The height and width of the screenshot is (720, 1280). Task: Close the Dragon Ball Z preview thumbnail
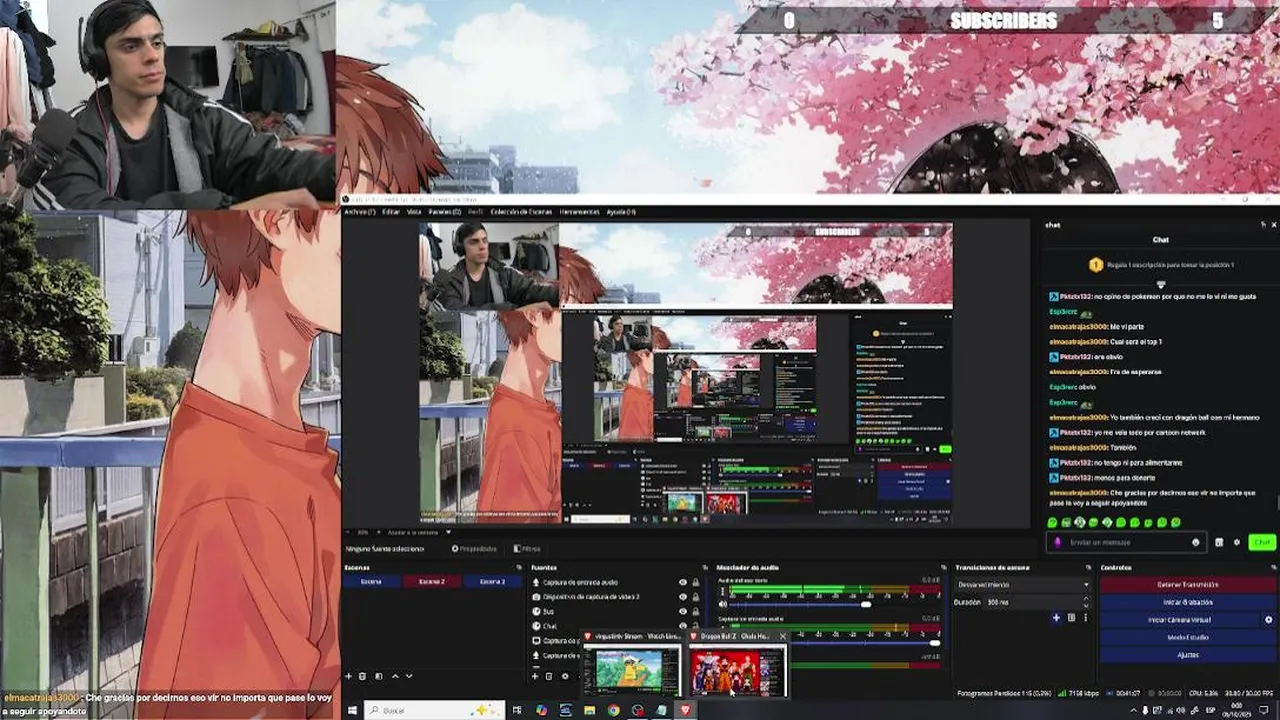click(x=783, y=636)
